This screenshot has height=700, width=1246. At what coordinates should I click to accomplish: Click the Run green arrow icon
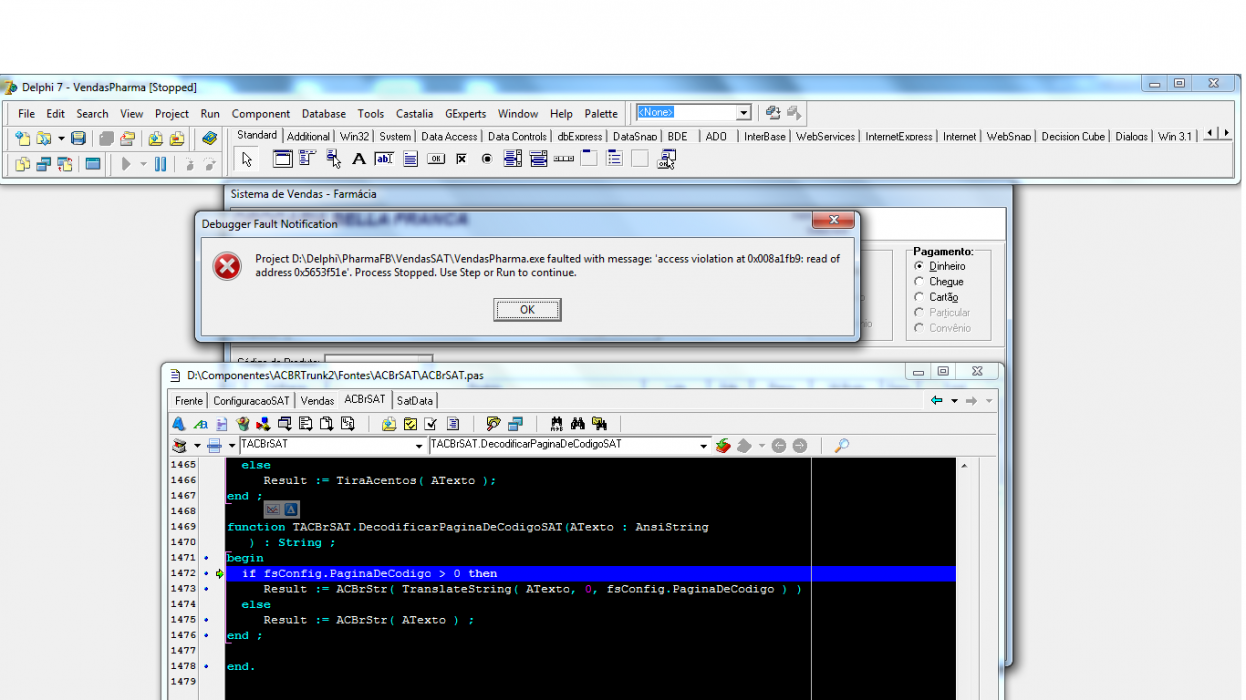[126, 164]
